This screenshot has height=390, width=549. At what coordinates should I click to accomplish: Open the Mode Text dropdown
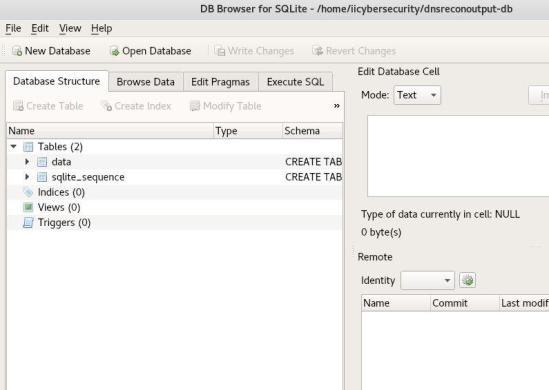tap(417, 95)
